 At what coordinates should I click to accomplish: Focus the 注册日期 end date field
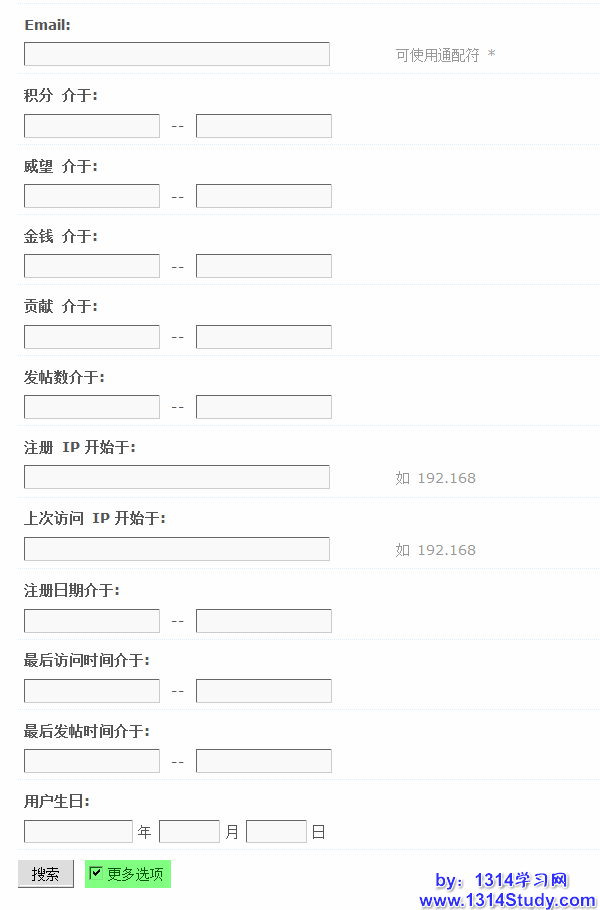point(264,621)
